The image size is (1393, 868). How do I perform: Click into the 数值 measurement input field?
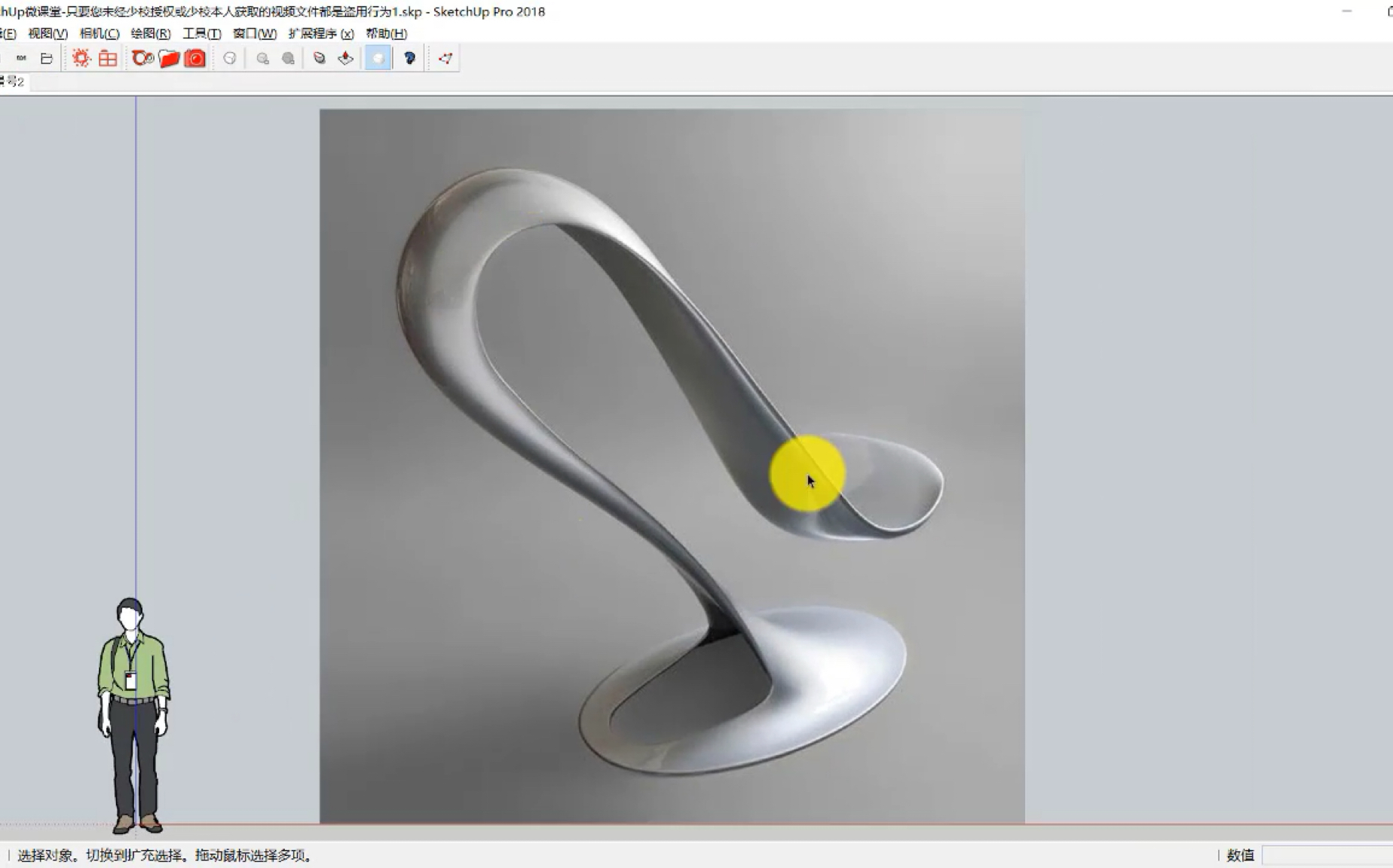click(x=1327, y=855)
